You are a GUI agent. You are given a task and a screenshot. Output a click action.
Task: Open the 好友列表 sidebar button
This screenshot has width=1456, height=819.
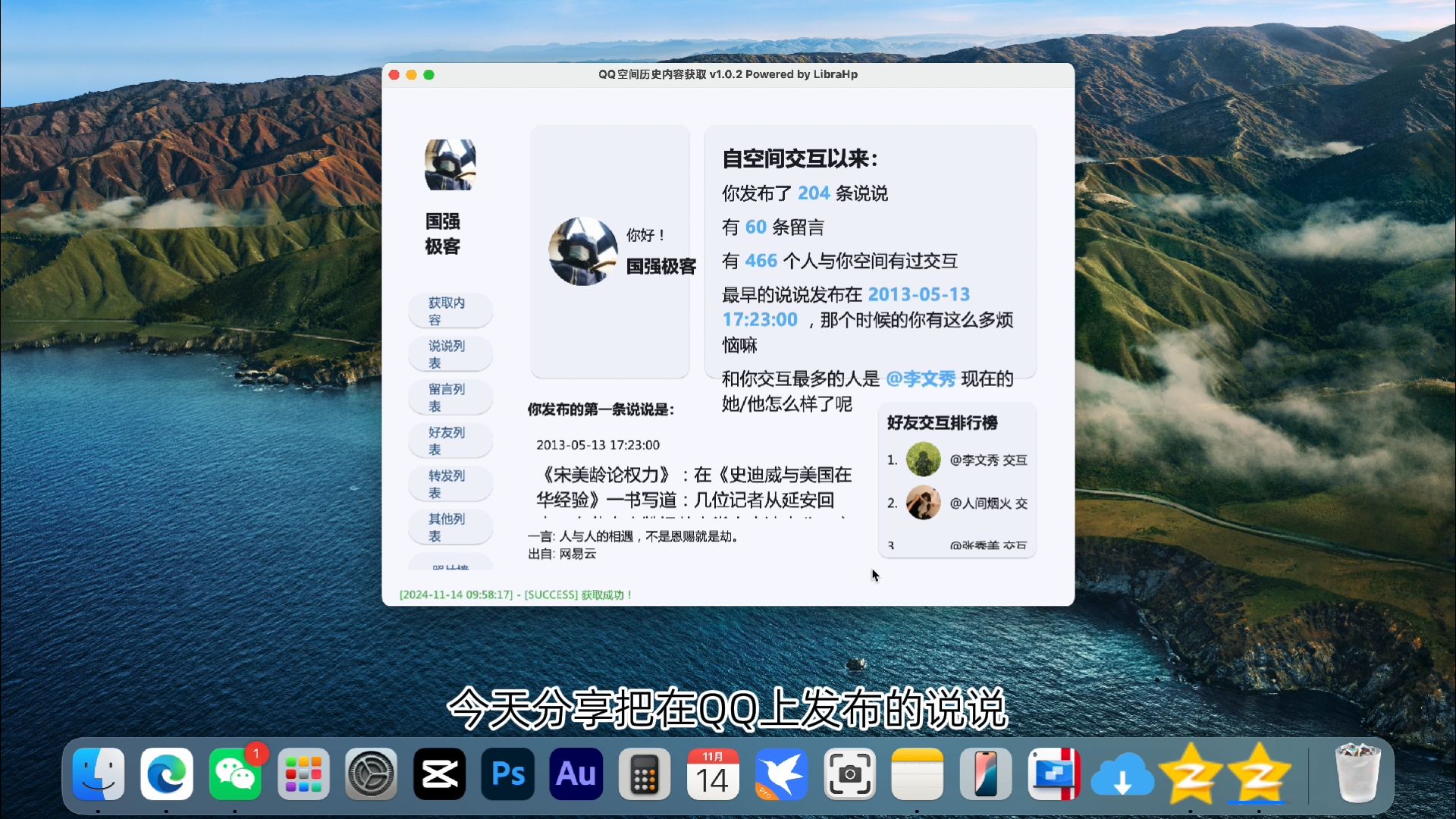450,441
